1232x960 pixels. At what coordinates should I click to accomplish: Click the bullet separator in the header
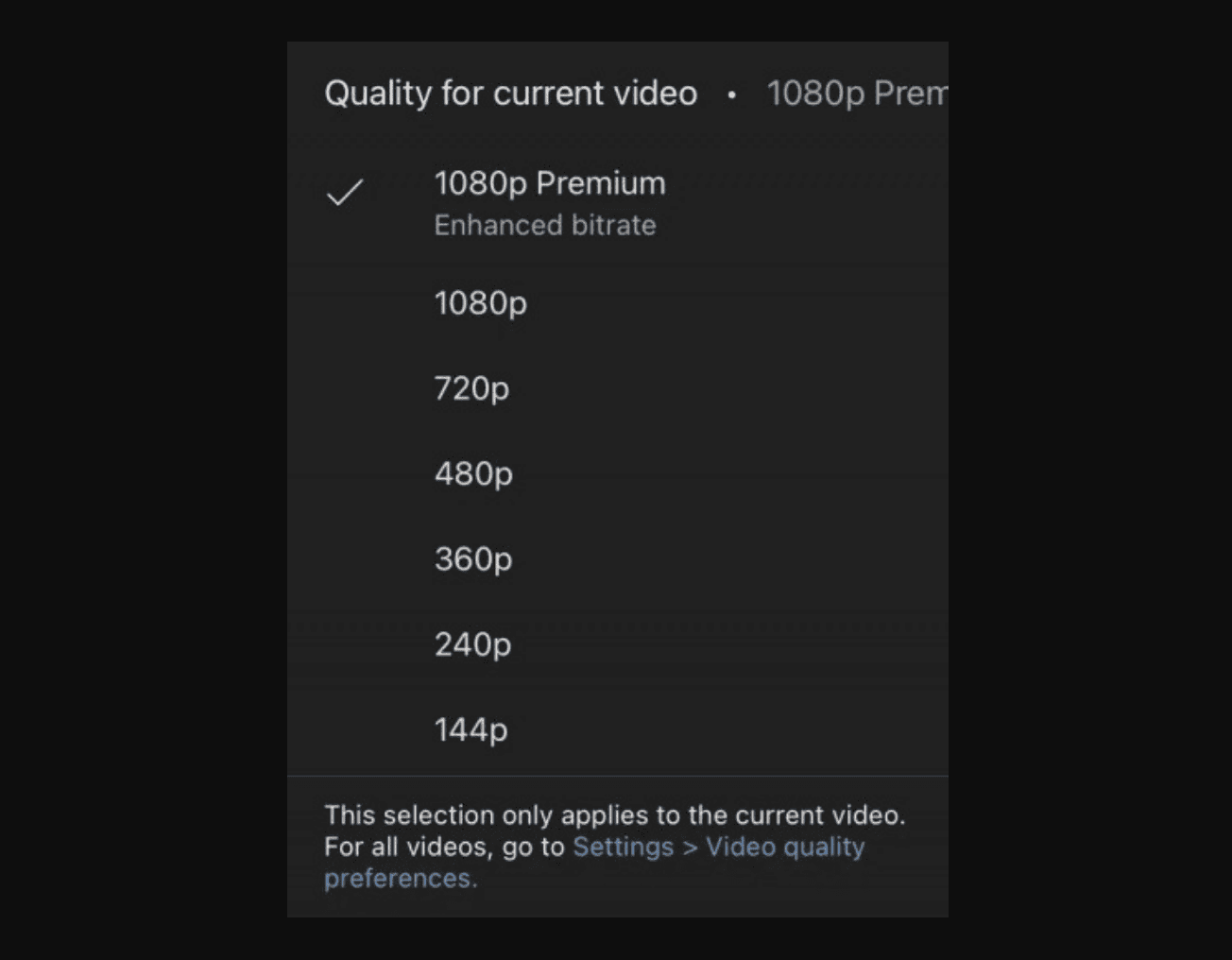tap(732, 94)
